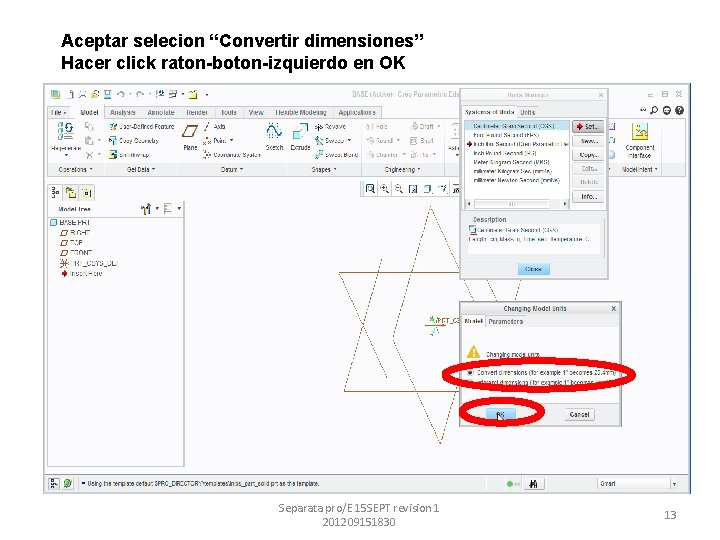720x540 pixels.
Task: Switch to the Render ribbon tab
Action: tap(197, 112)
